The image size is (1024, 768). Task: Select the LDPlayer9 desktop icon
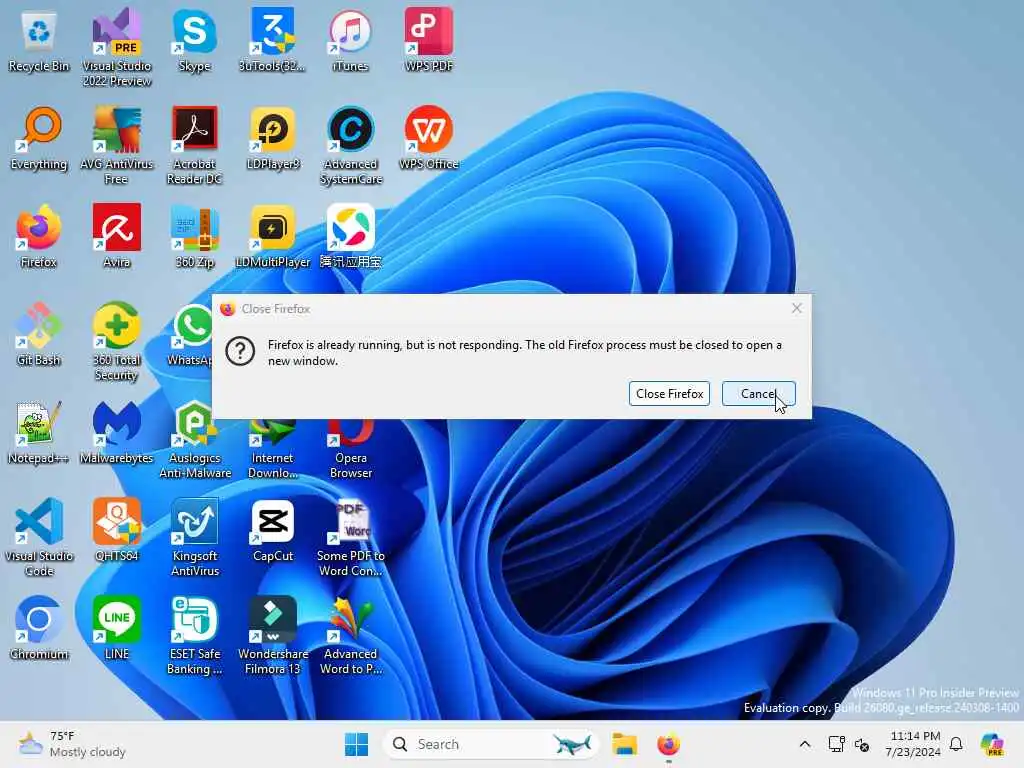273,140
